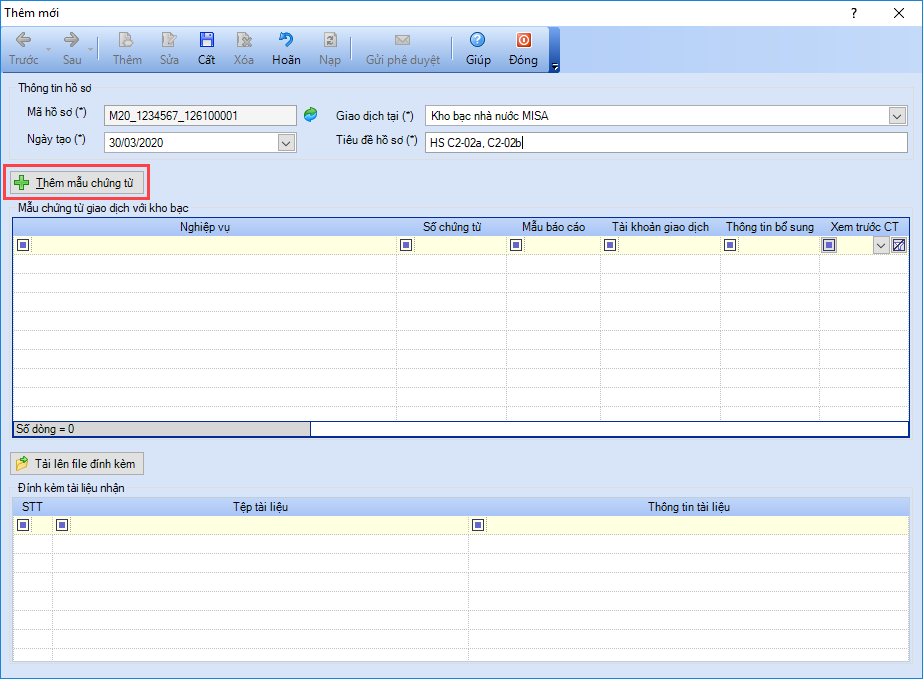Screen dimensions: 923x679
Task: Click the Gửi phê duyệt envelope icon
Action: [403, 40]
